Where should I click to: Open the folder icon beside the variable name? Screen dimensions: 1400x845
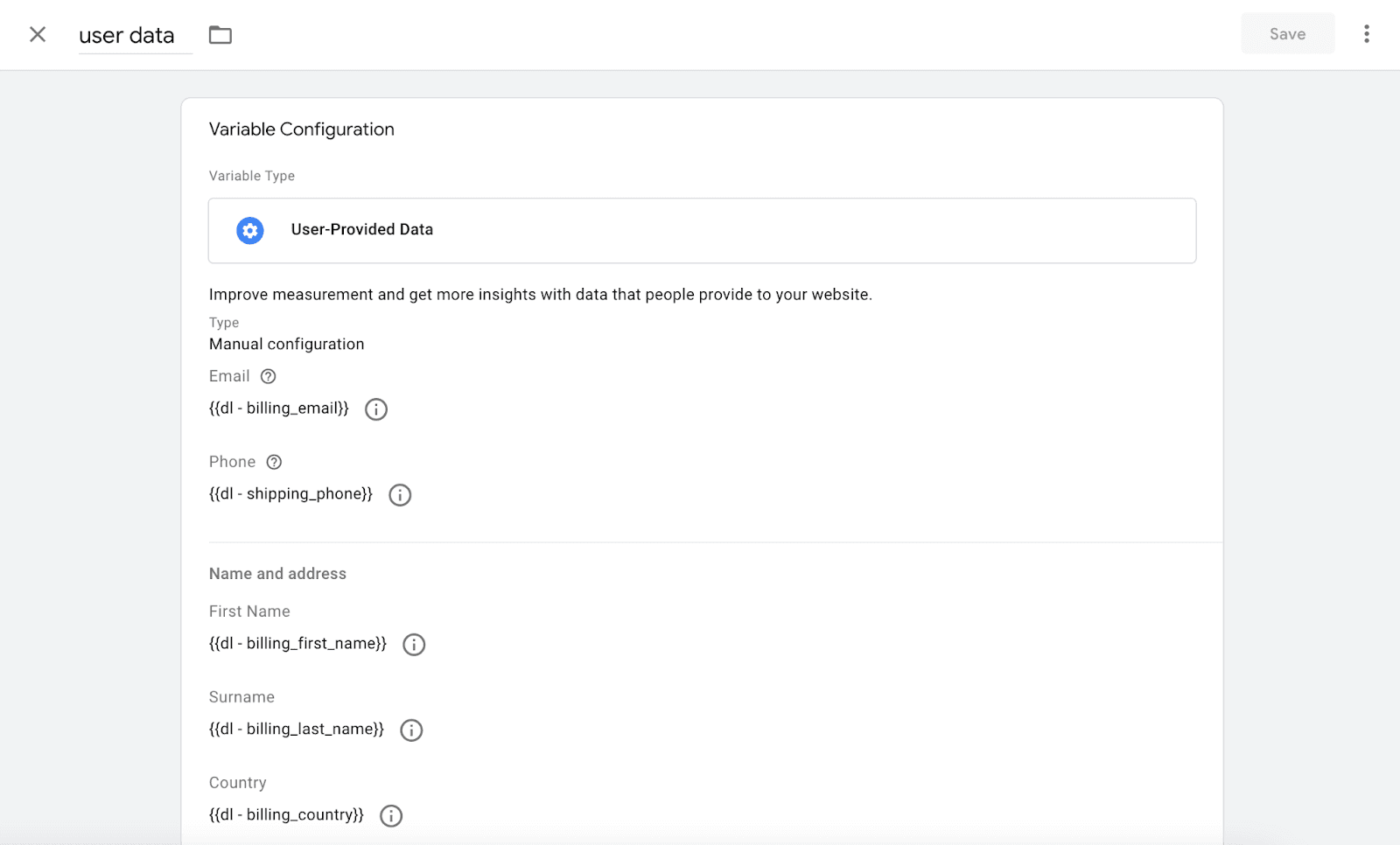coord(220,34)
